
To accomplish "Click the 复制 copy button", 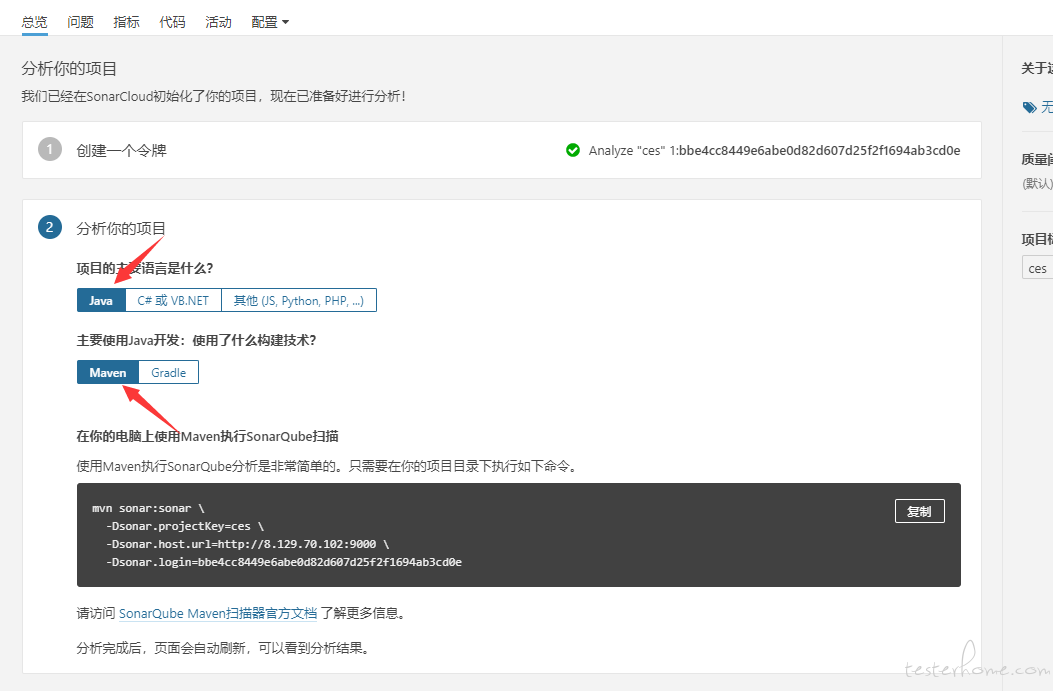I will 919,511.
